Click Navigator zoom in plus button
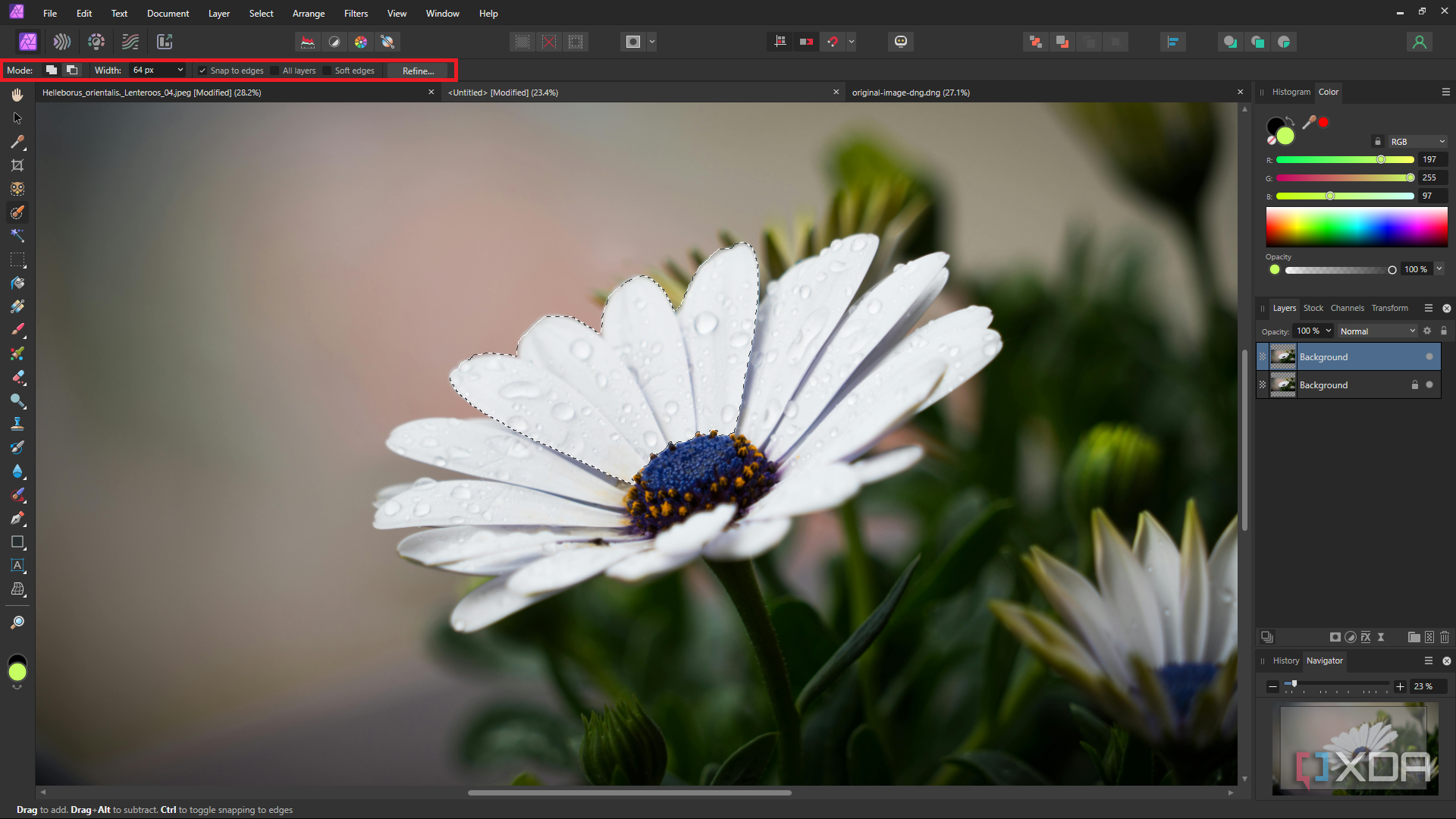The width and height of the screenshot is (1456, 819). (x=1400, y=686)
